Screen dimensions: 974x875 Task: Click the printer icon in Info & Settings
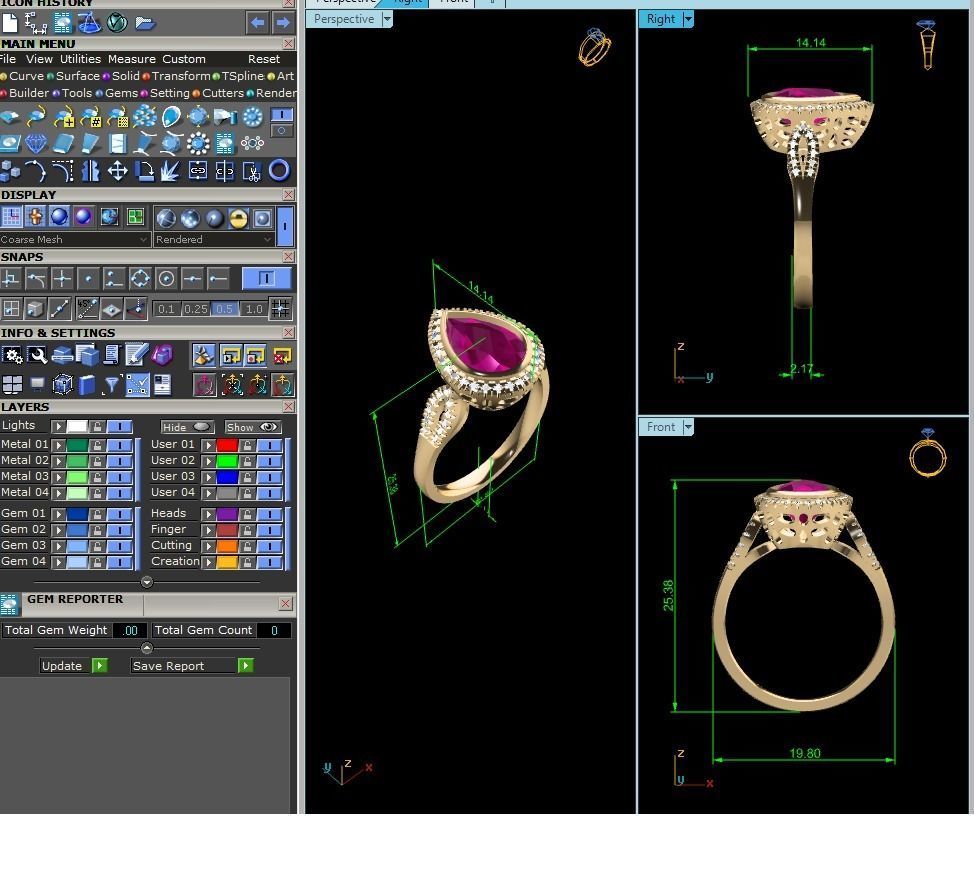point(63,355)
